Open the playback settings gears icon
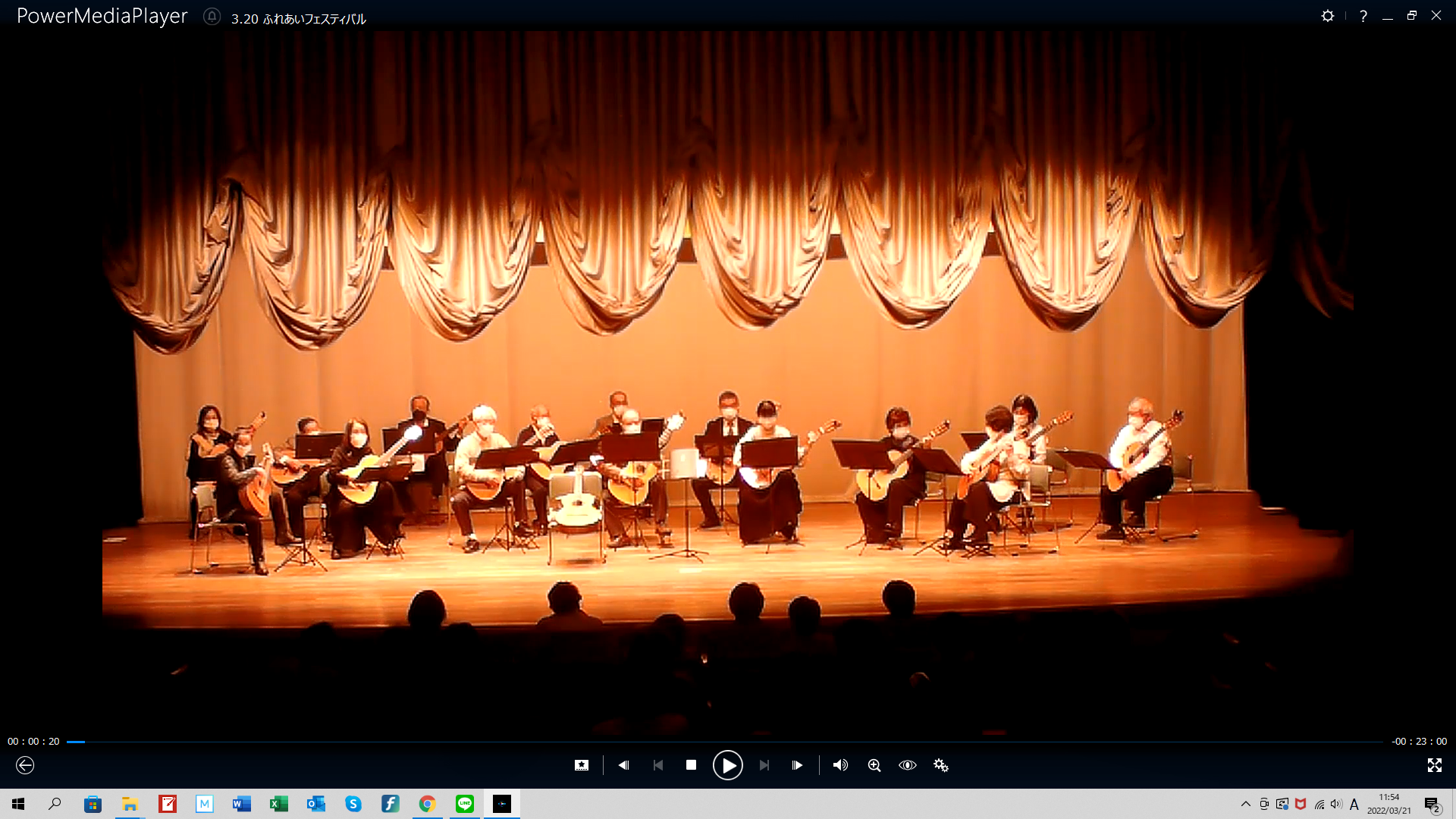1456x819 pixels. click(x=941, y=765)
